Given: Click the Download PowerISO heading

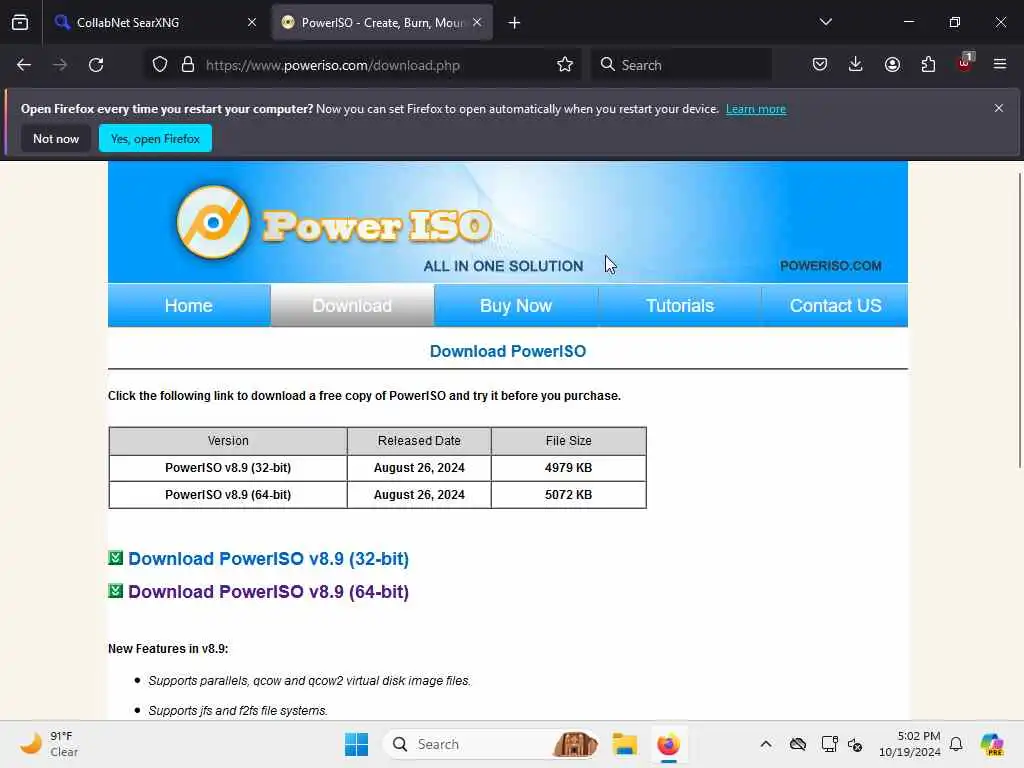Looking at the screenshot, I should pos(507,351).
